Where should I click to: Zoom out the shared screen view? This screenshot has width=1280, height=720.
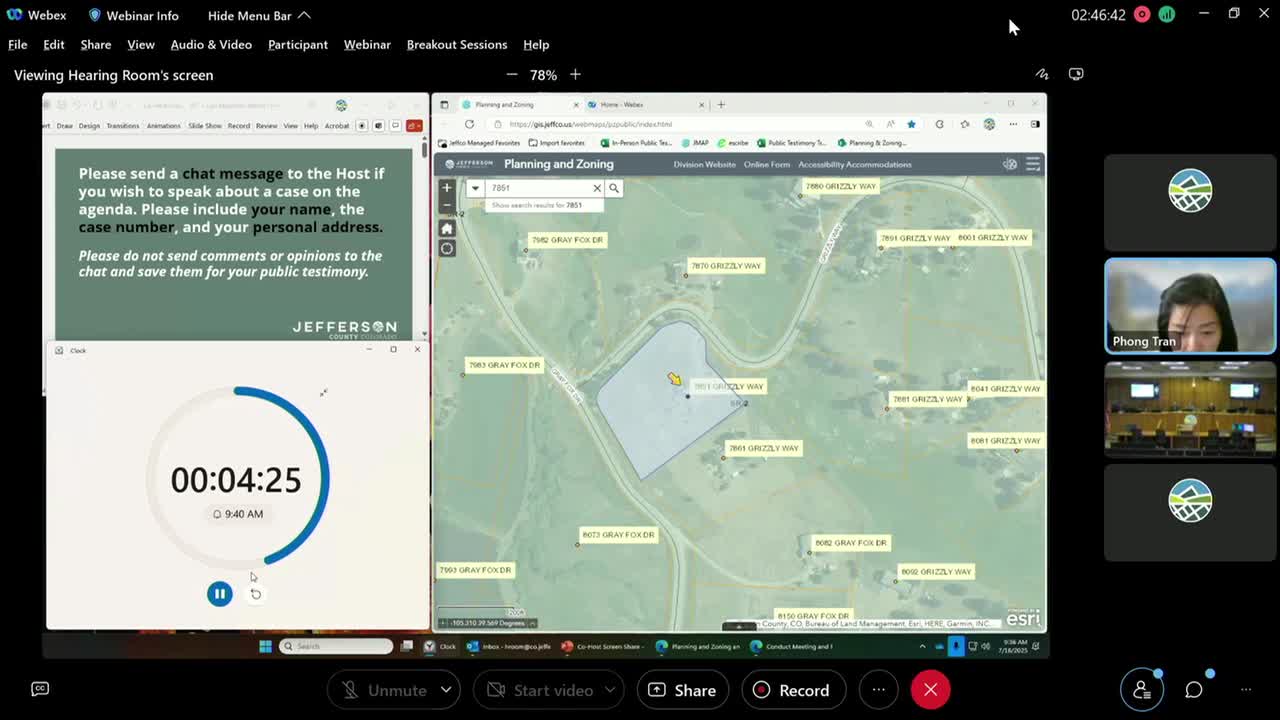[x=512, y=75]
